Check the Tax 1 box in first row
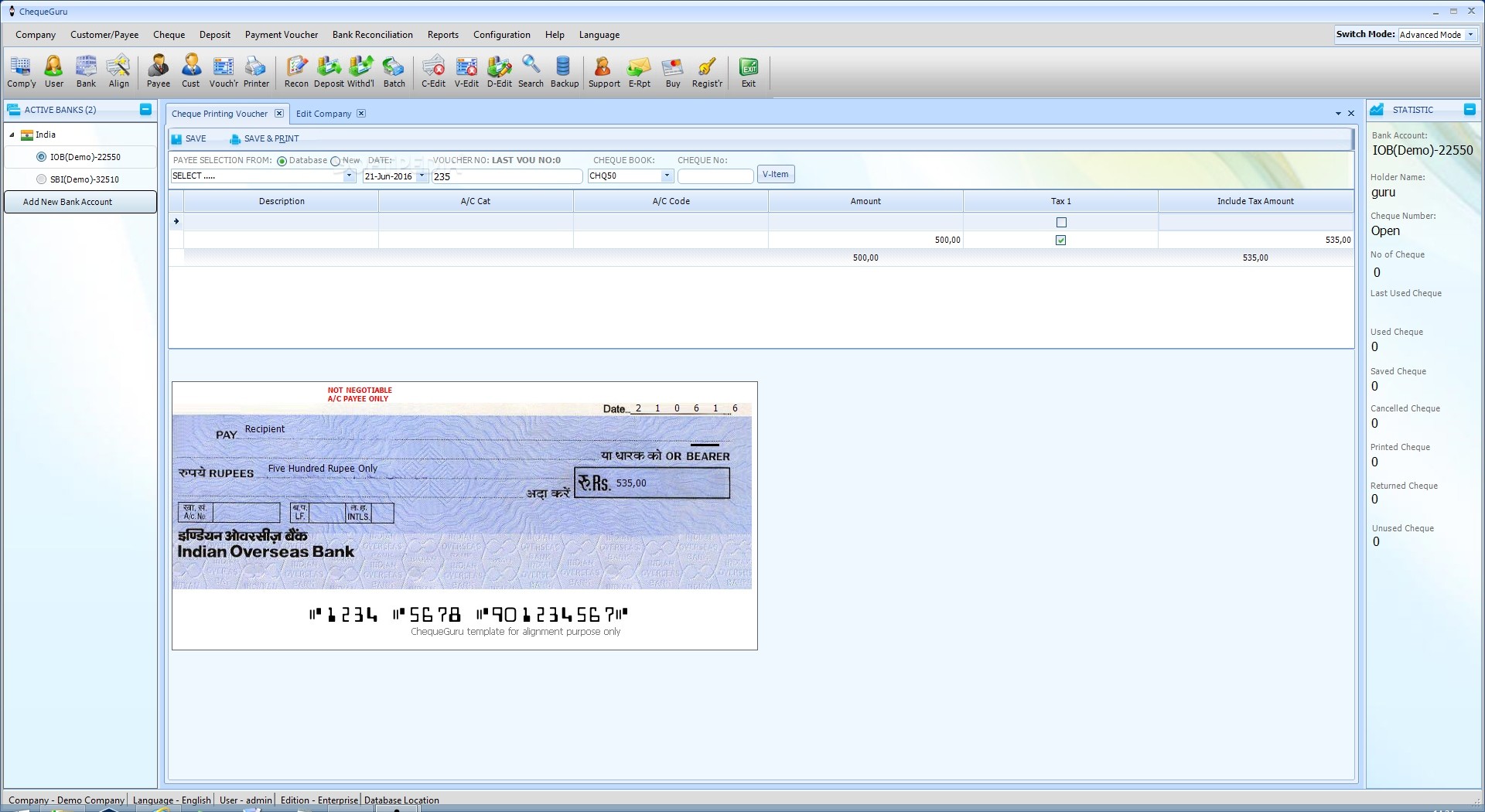The width and height of the screenshot is (1485, 812). (x=1061, y=223)
